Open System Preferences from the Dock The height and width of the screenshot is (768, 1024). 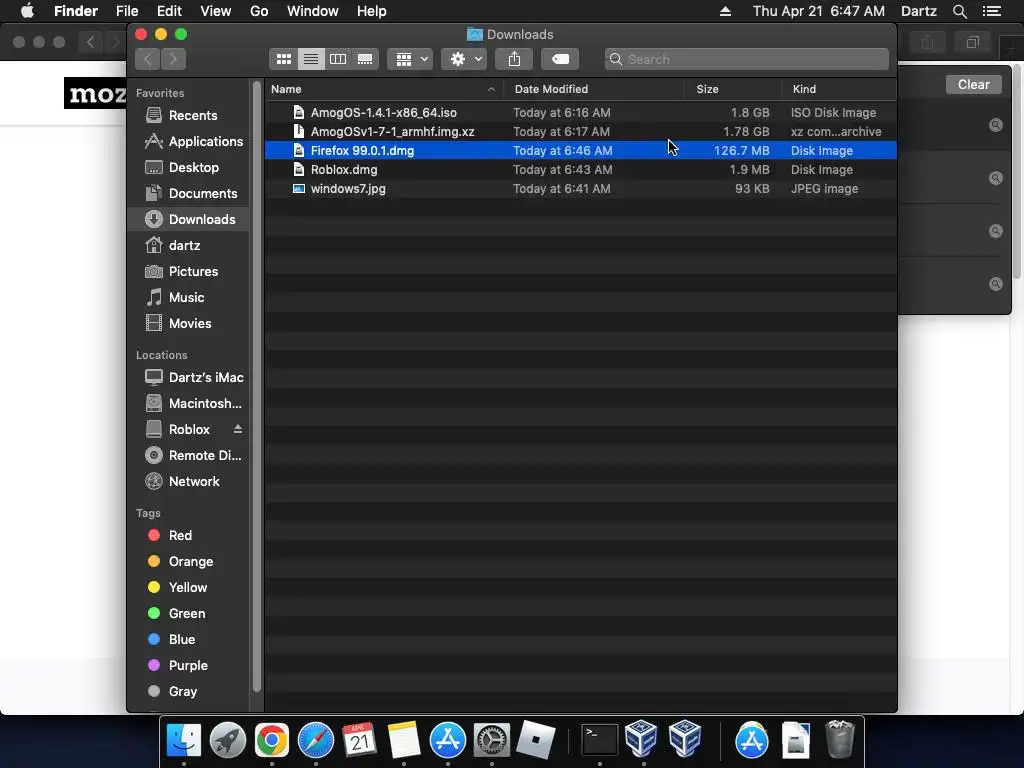(491, 740)
